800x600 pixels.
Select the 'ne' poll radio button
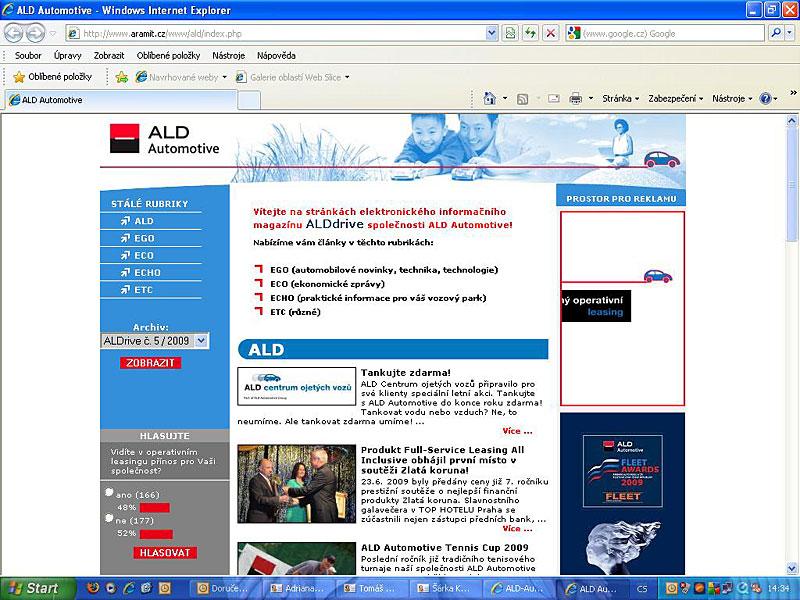point(109,518)
